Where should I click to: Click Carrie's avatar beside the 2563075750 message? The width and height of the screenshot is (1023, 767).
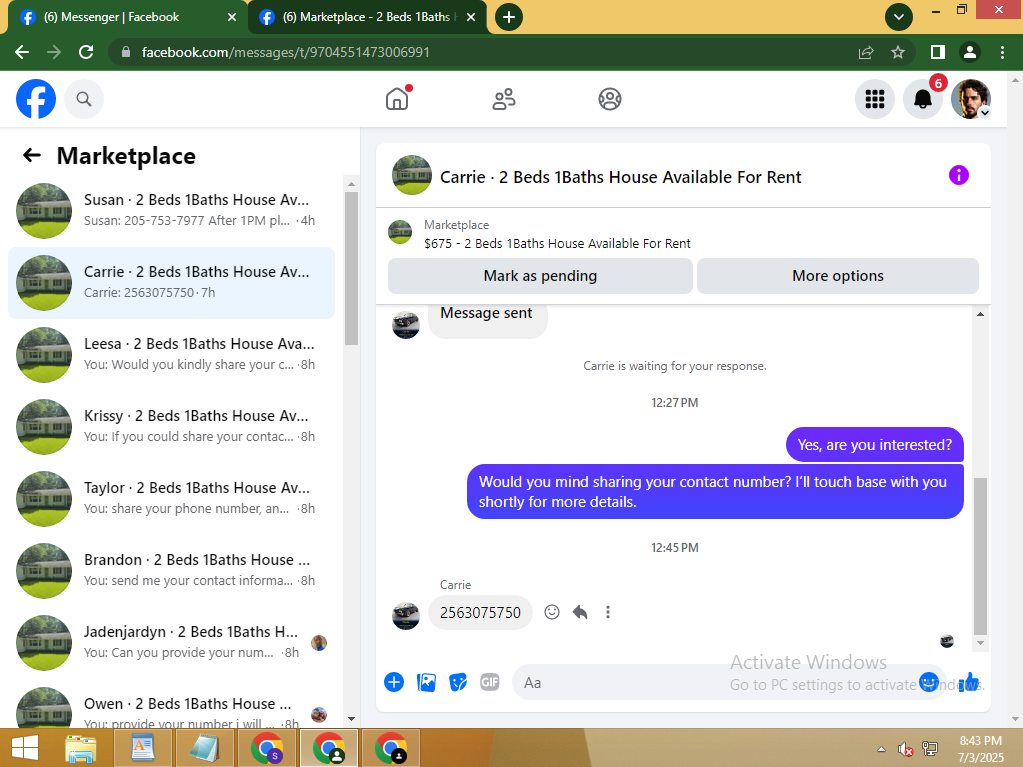[405, 615]
